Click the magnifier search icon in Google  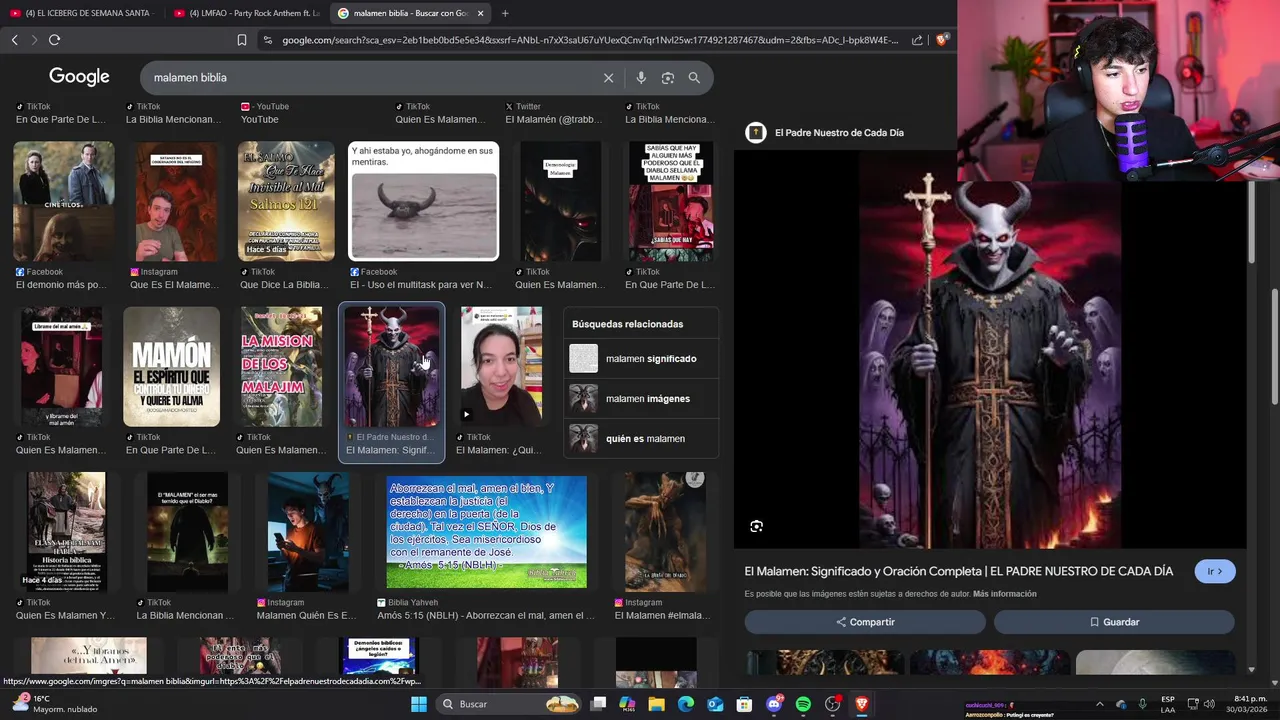click(x=694, y=78)
